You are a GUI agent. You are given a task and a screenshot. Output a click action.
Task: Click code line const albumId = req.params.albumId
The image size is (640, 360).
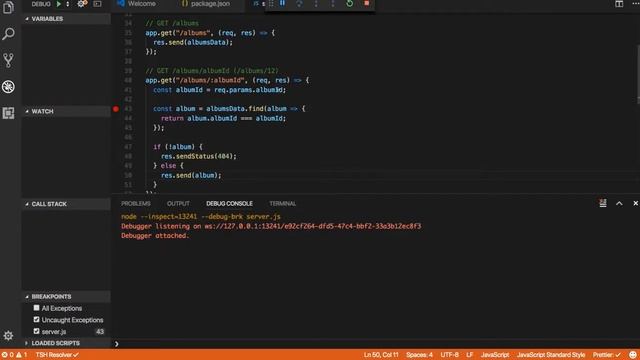point(220,90)
